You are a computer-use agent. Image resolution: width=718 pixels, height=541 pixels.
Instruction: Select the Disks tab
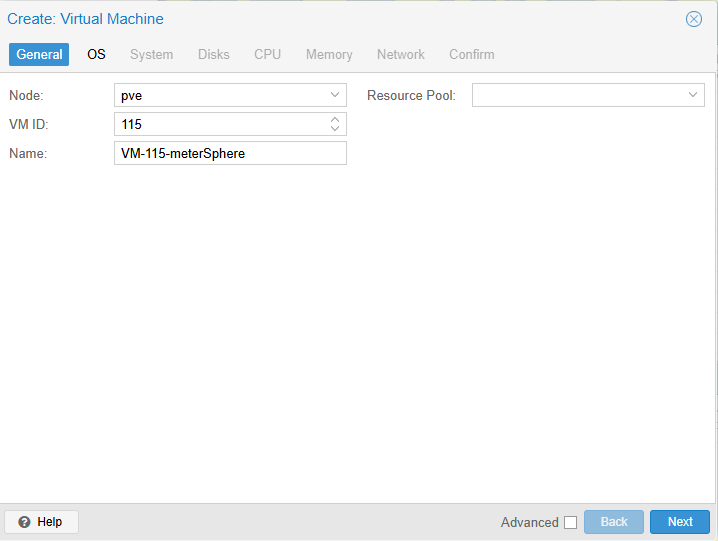click(x=213, y=55)
